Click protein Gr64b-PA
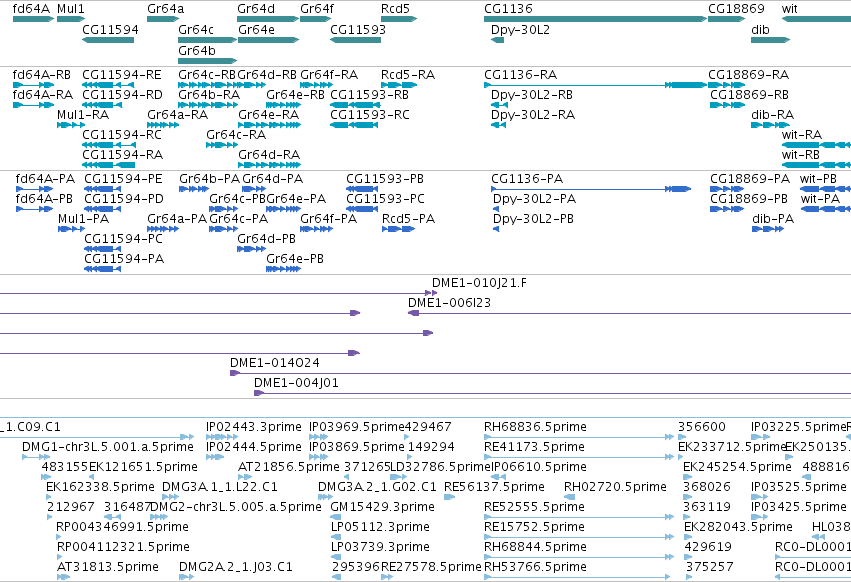 tap(209, 179)
